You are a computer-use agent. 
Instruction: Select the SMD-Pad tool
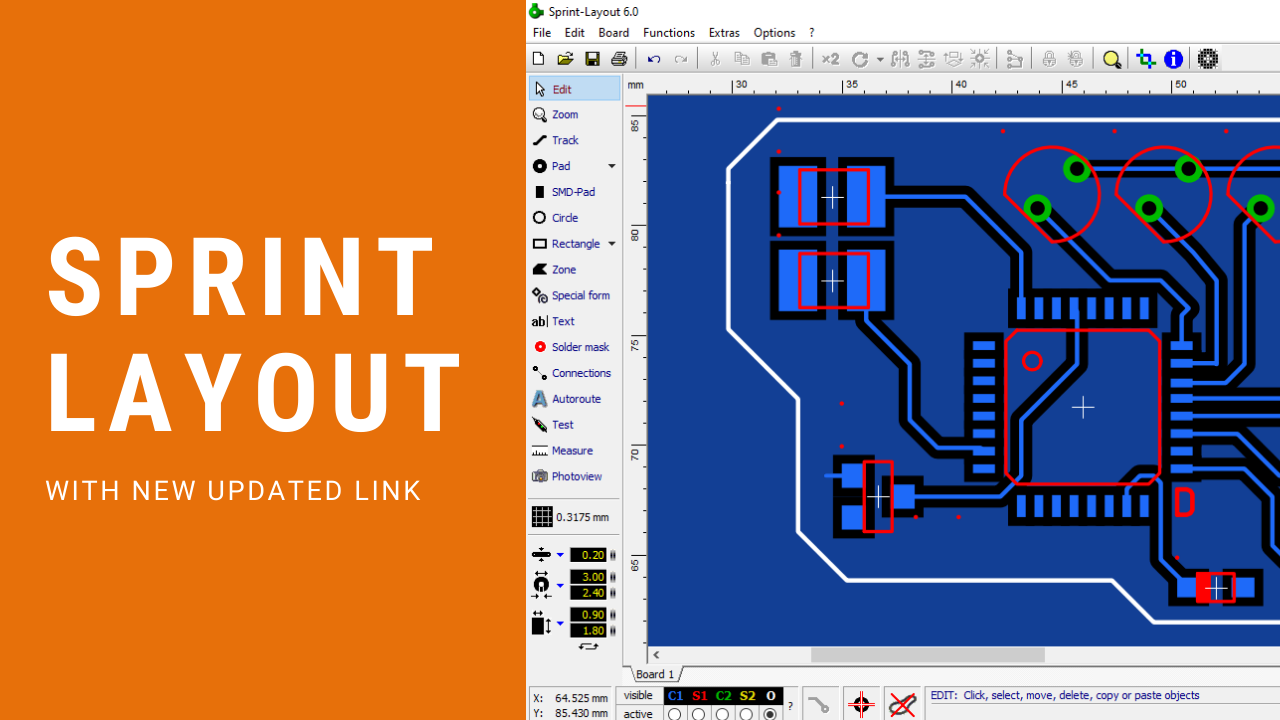click(x=574, y=192)
